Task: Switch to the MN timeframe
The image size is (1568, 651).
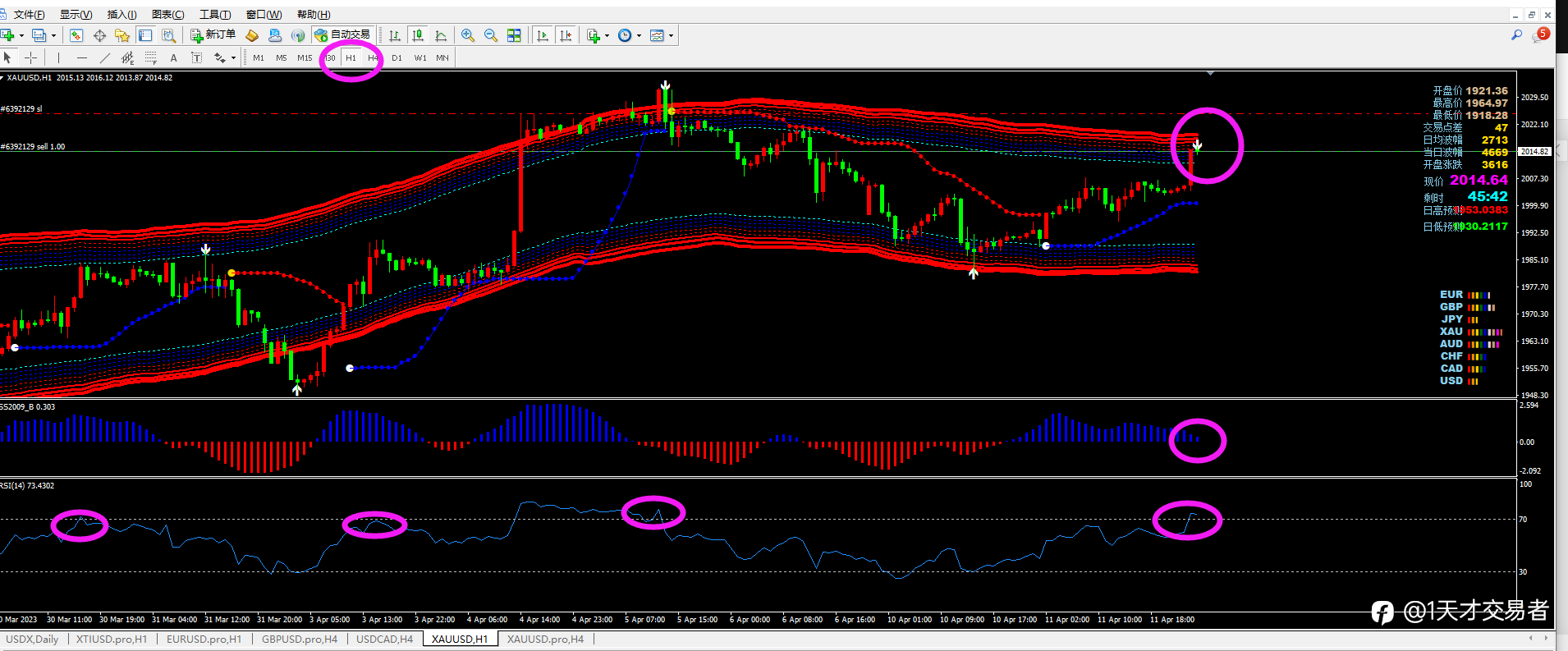Action: click(442, 57)
